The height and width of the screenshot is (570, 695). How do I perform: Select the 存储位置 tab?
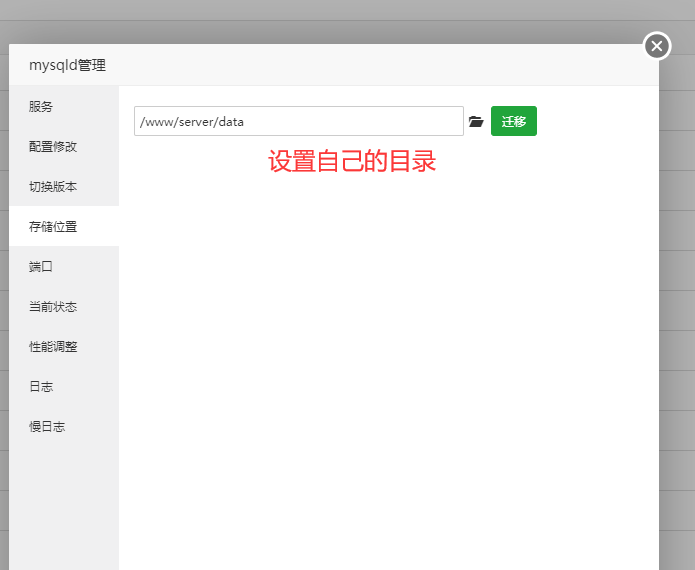tap(64, 226)
